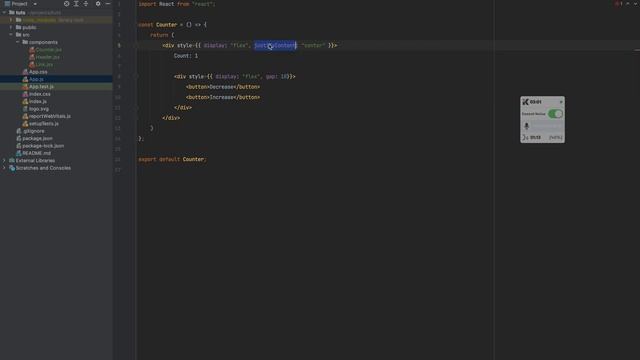Open the Project panel settings gear
Viewport: 640px width, 360px height.
coord(98,4)
